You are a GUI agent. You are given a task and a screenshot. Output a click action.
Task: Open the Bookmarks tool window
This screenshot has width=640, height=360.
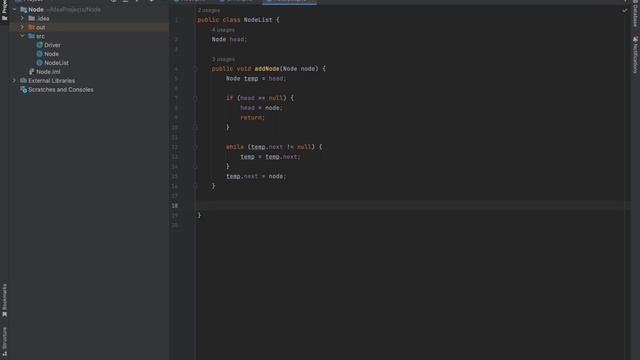point(4,300)
